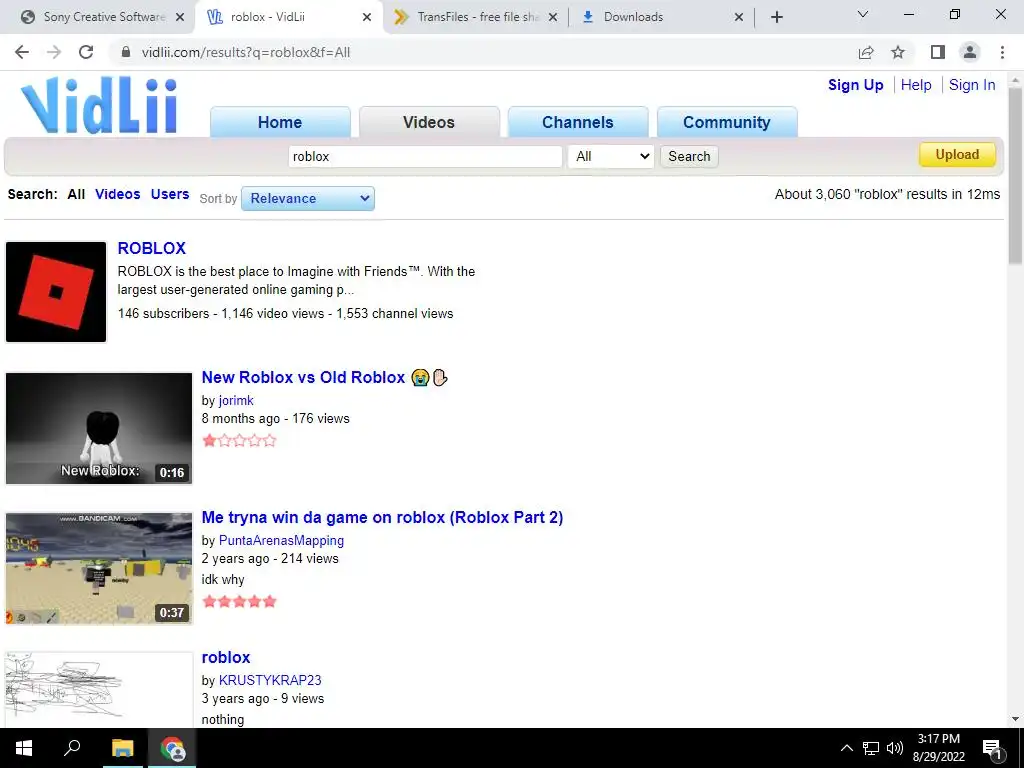This screenshot has height=768, width=1024.
Task: Open Windows taskbar search
Action: pyautogui.click(x=72, y=748)
